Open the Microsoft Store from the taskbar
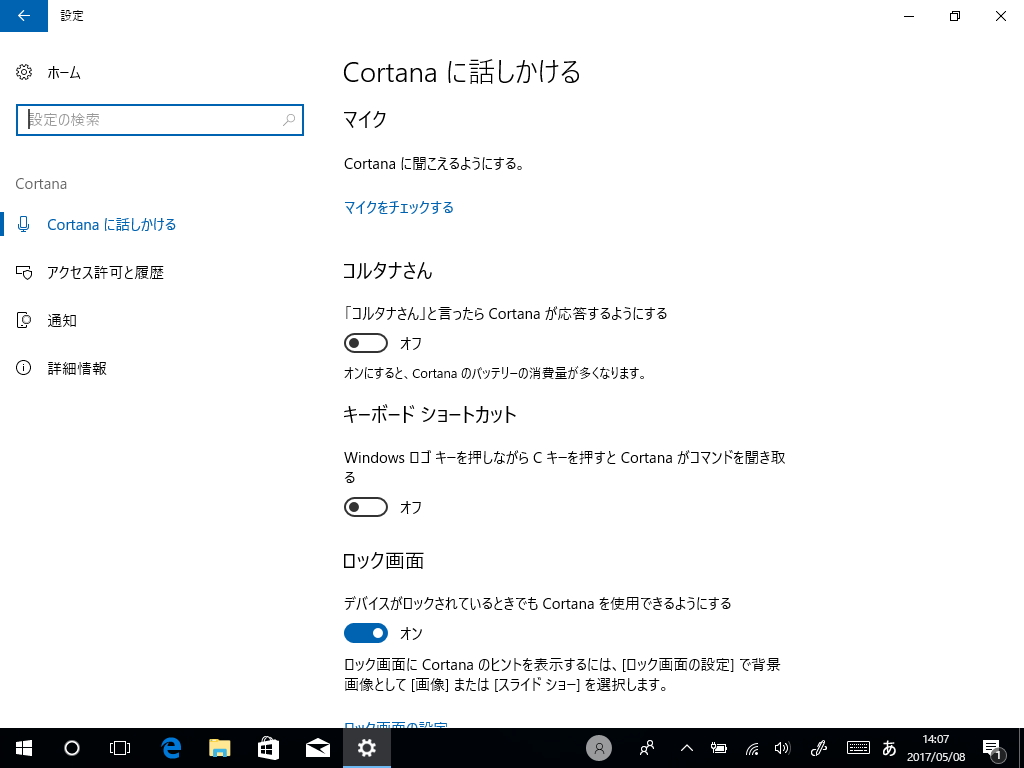Image resolution: width=1024 pixels, height=768 pixels. tap(268, 748)
